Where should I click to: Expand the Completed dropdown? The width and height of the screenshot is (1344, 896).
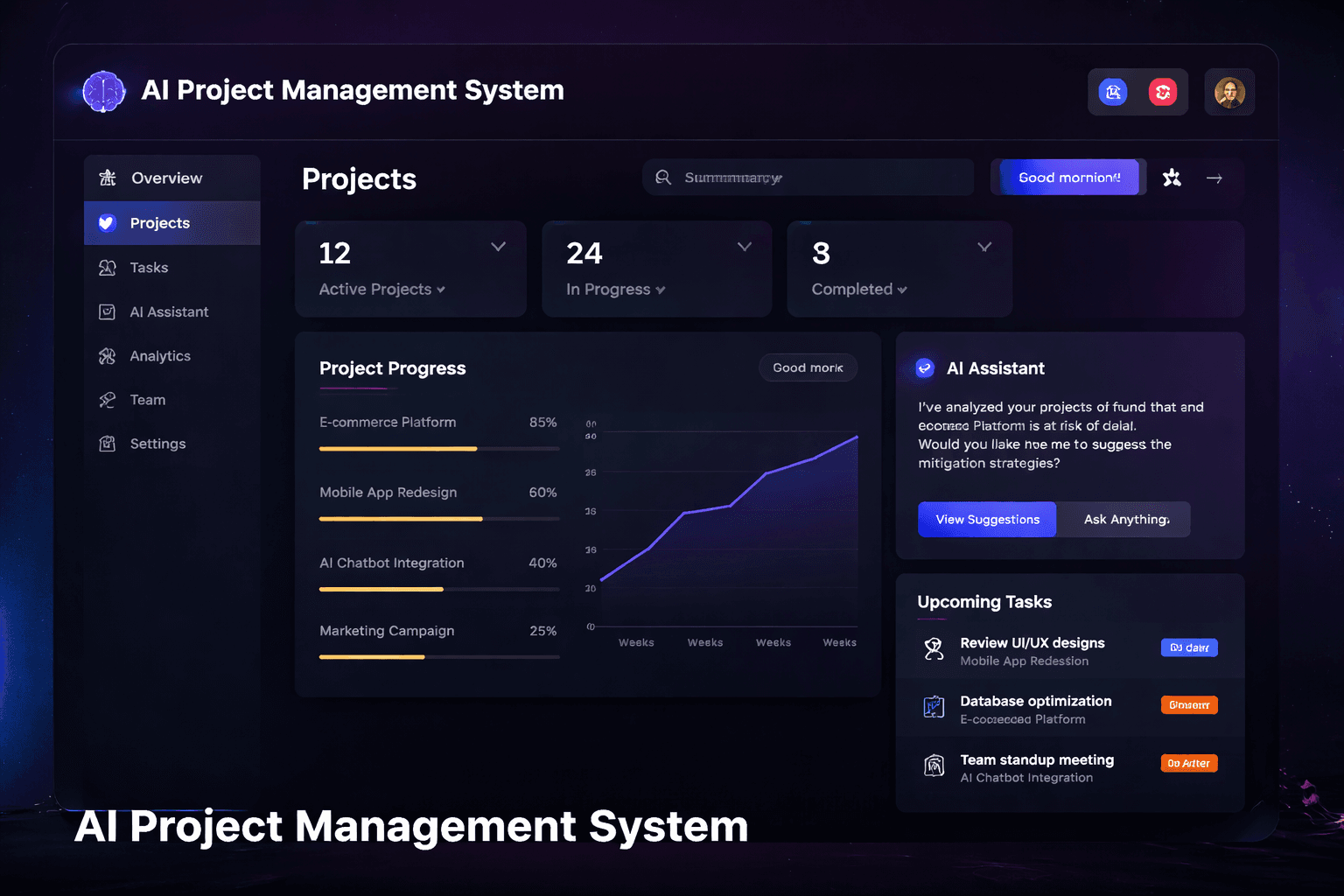[x=984, y=247]
